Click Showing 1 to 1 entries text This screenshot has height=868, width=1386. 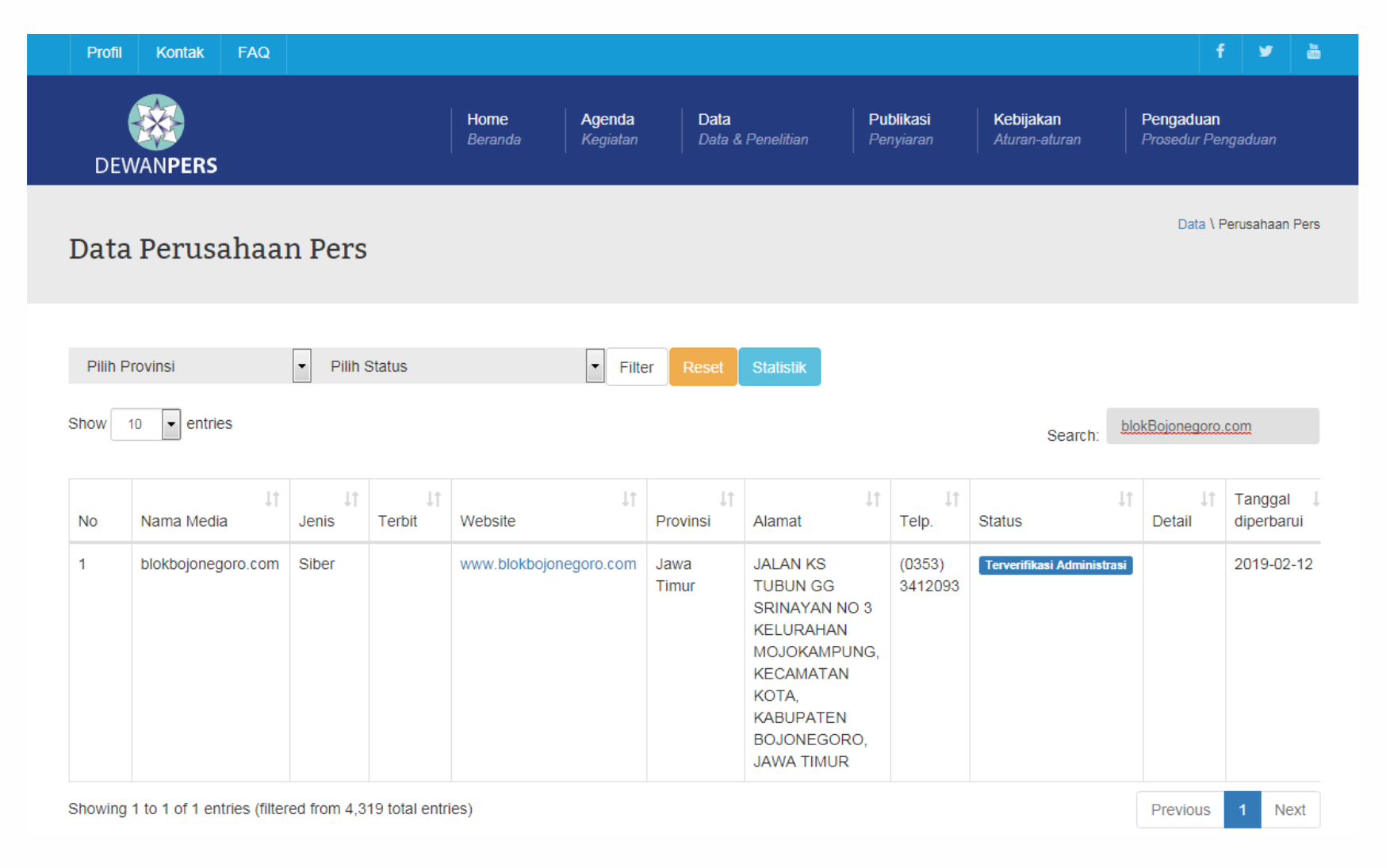[x=270, y=809]
